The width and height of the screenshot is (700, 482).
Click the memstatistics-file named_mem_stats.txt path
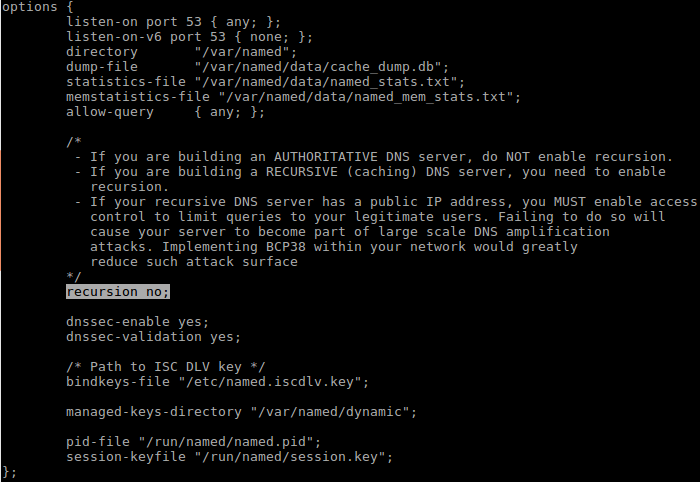(x=370, y=97)
